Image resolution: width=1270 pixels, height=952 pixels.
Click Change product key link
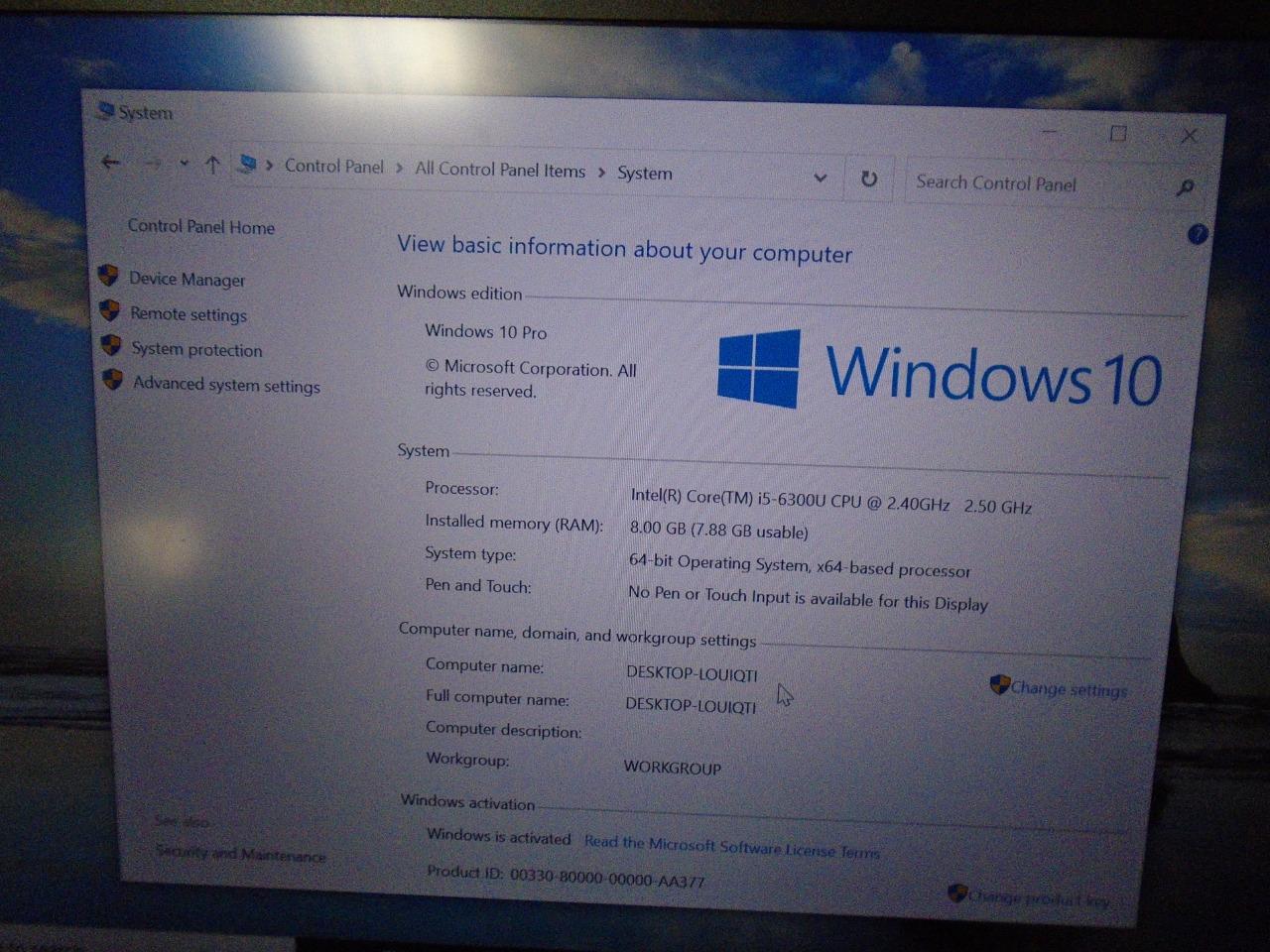pyautogui.click(x=1039, y=898)
